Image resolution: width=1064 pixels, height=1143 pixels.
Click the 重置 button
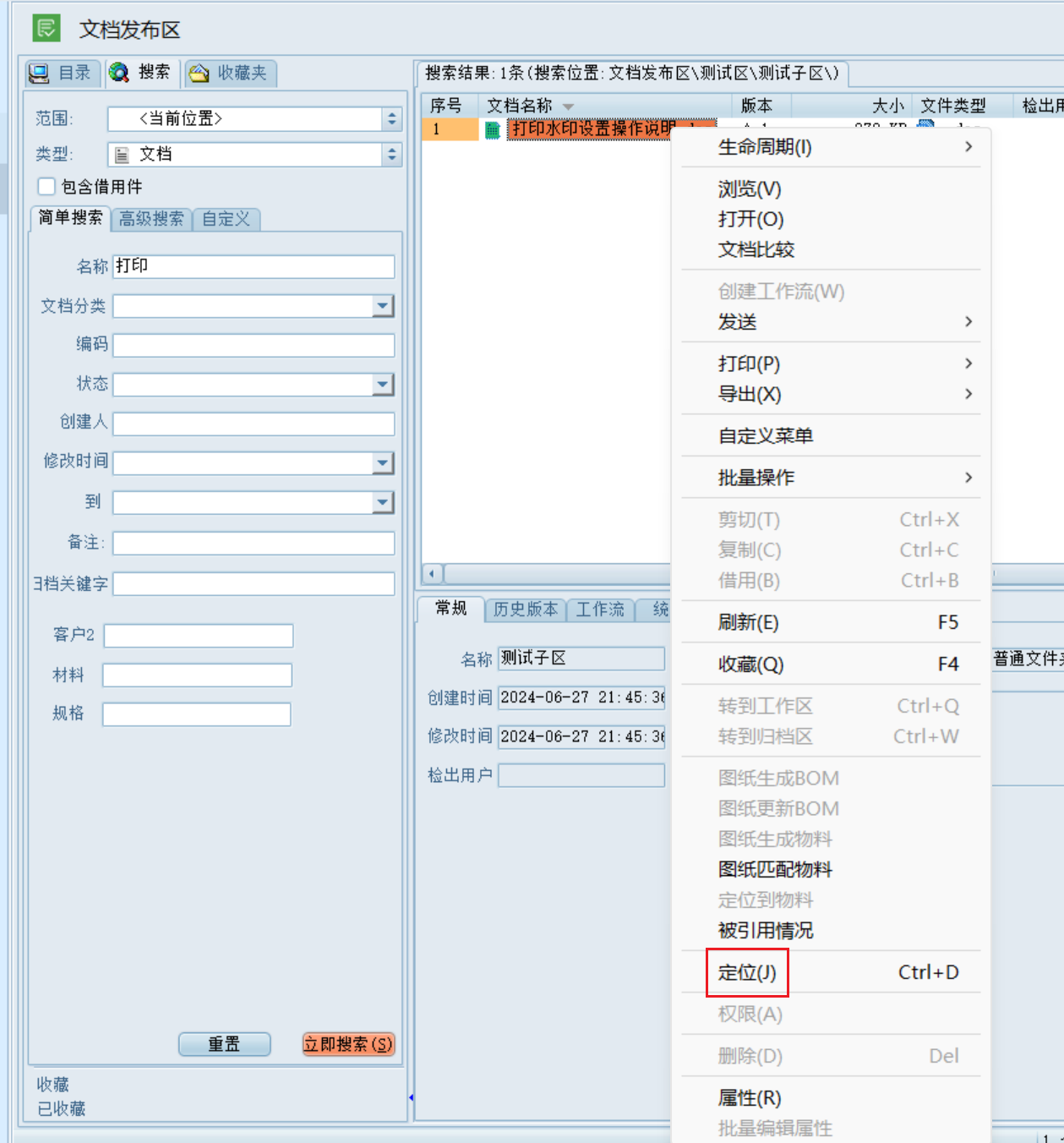pyautogui.click(x=225, y=1044)
